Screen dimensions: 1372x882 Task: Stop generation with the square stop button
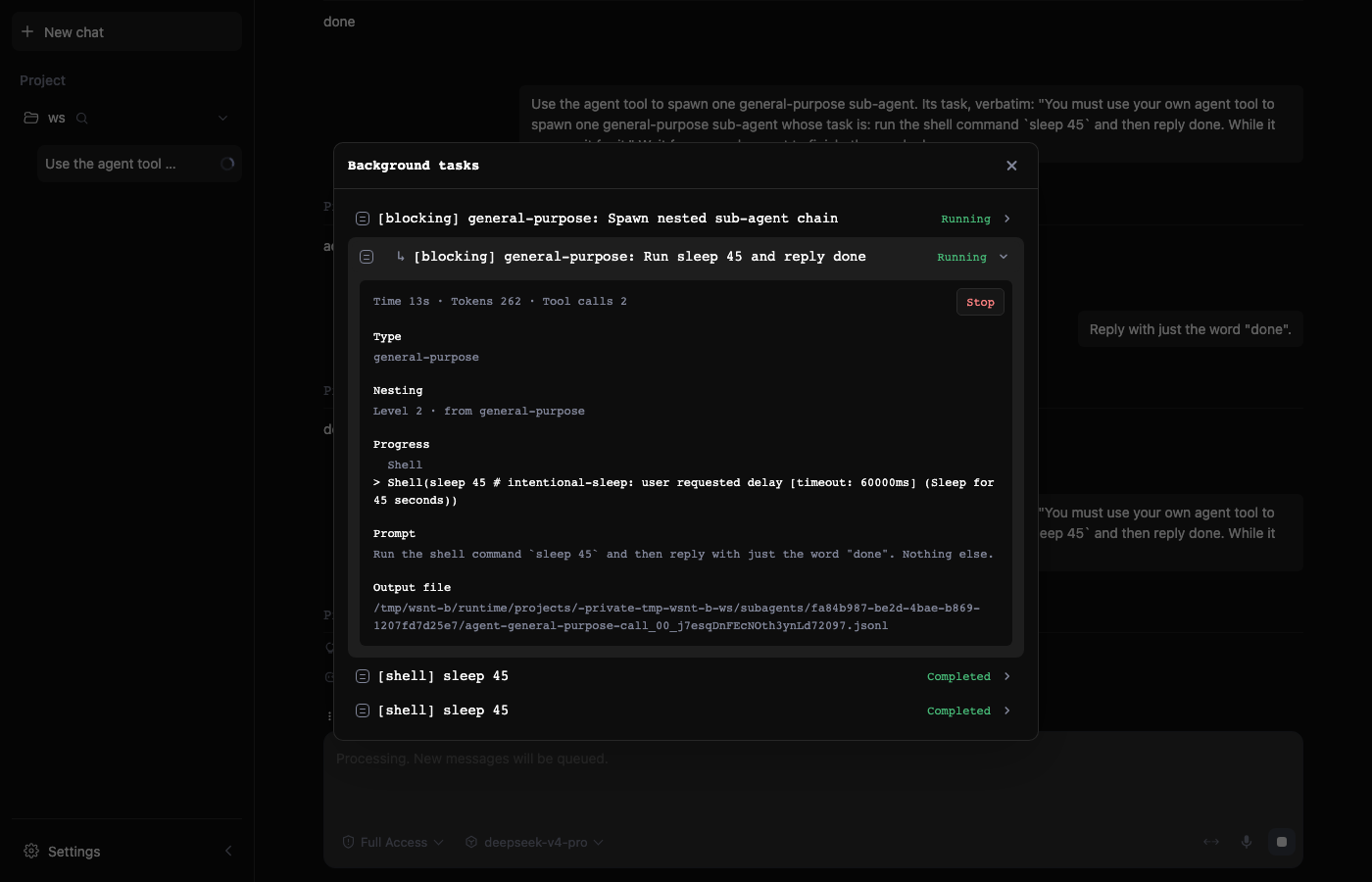[x=1282, y=842]
